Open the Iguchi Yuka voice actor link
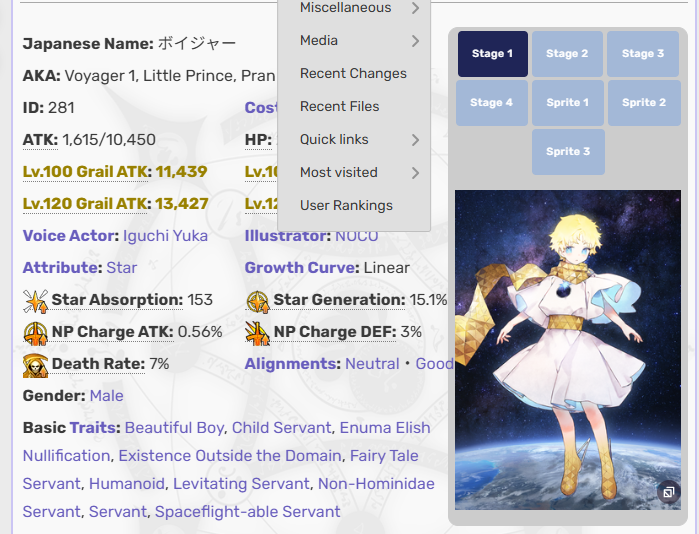This screenshot has height=534, width=699. pyautogui.click(x=165, y=236)
